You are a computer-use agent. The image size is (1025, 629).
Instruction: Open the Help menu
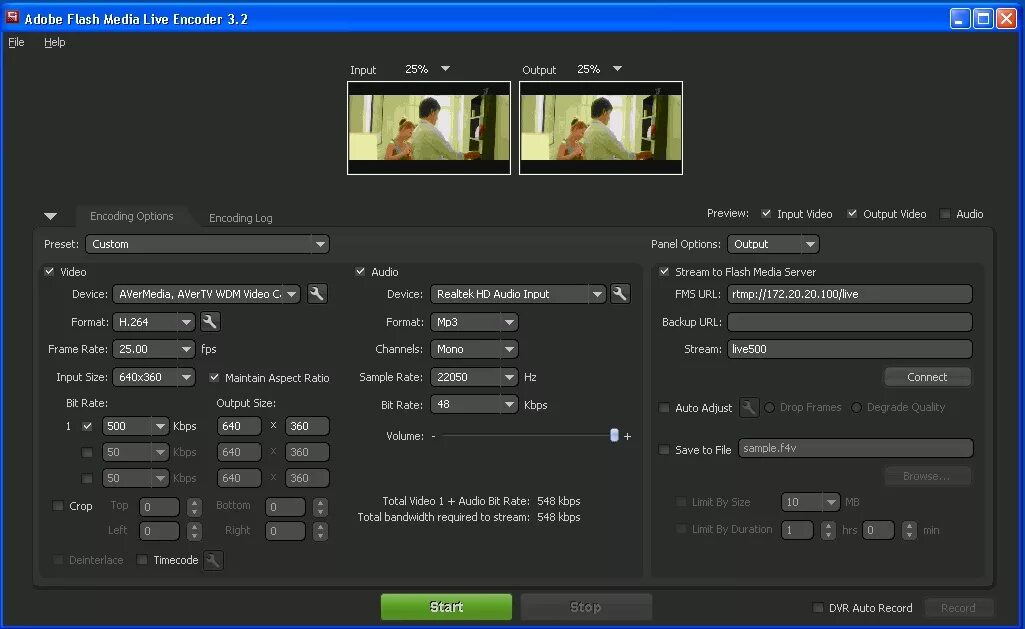pyautogui.click(x=55, y=42)
